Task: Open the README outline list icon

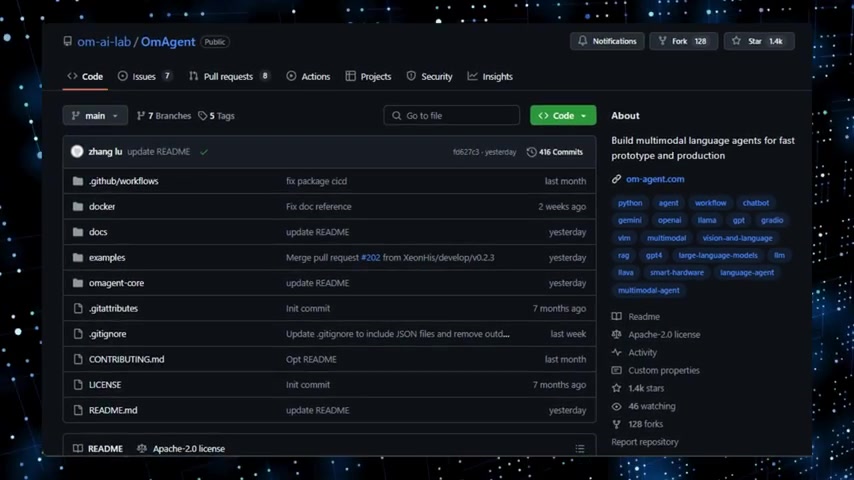Action: coord(580,448)
